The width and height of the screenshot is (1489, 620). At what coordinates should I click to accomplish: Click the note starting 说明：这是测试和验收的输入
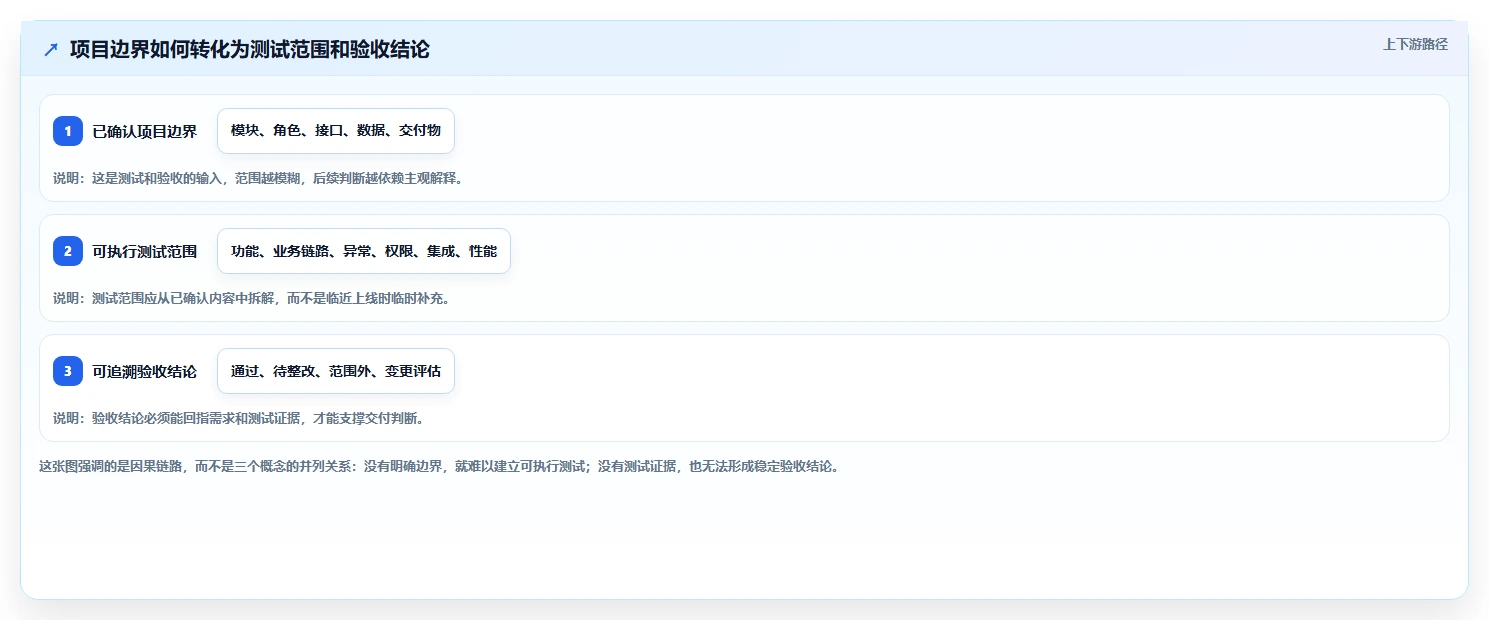(260, 178)
